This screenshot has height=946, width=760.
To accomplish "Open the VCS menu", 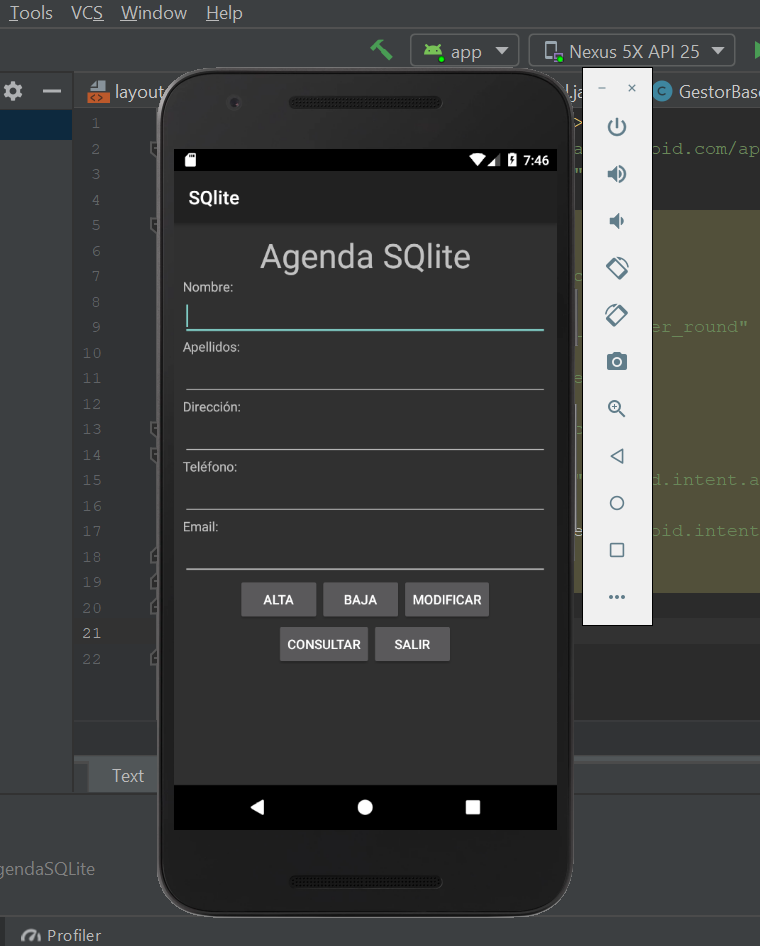I will pyautogui.click(x=87, y=13).
